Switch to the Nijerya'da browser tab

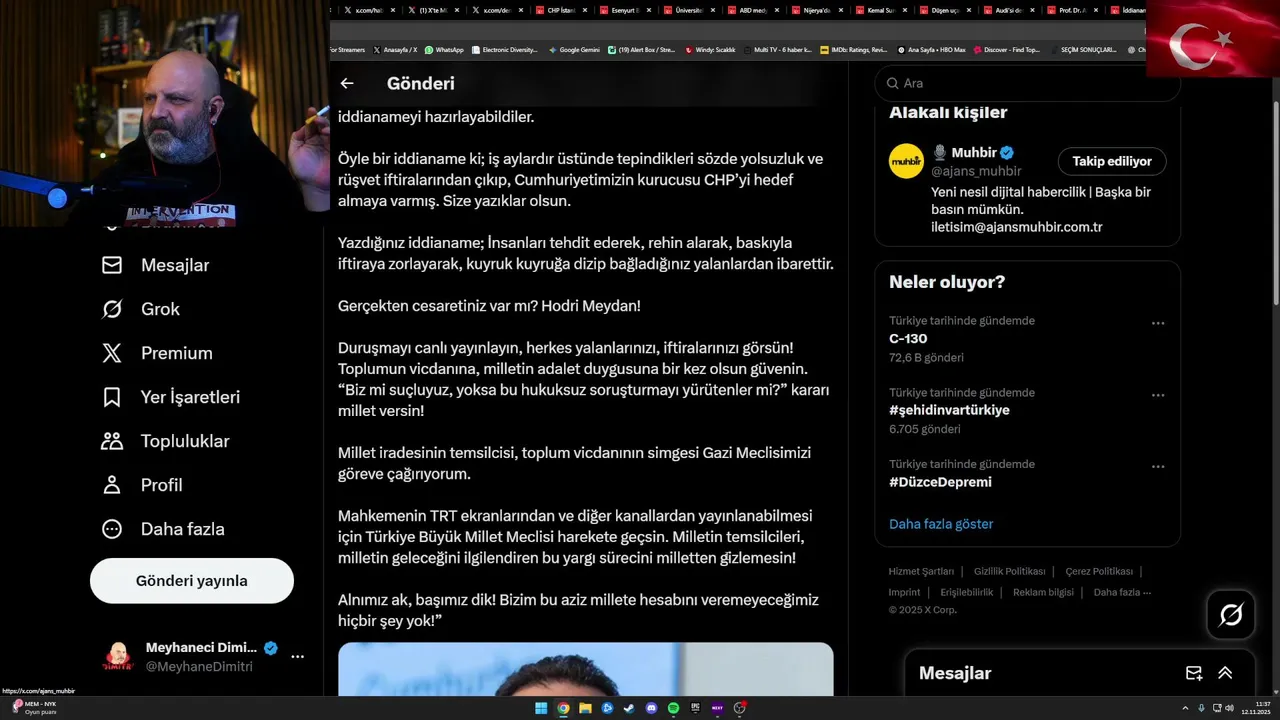tap(816, 10)
